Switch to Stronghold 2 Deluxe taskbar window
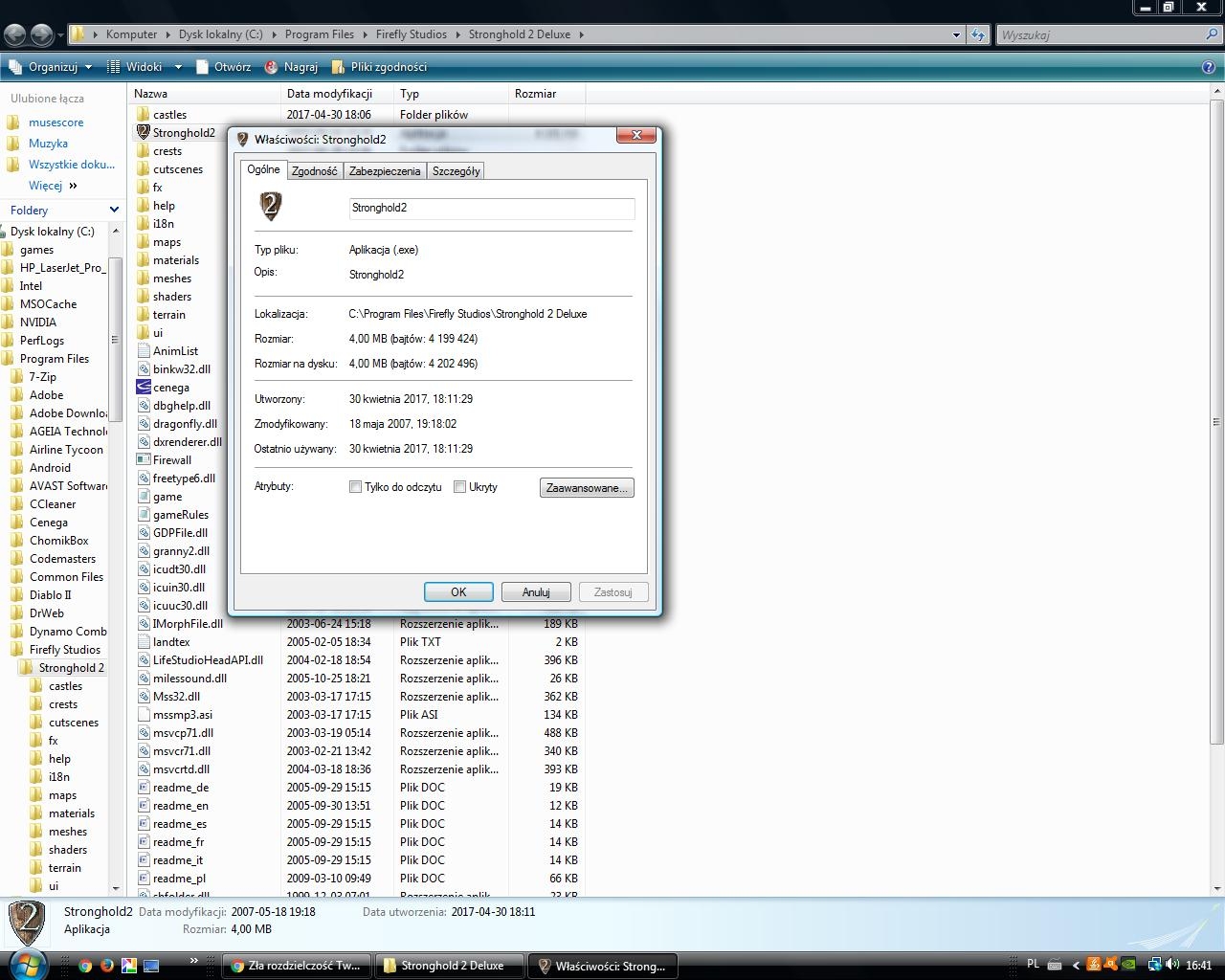This screenshot has width=1225, height=980. [448, 966]
